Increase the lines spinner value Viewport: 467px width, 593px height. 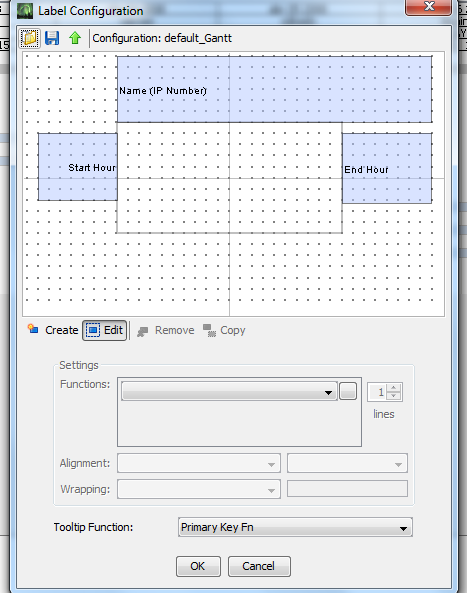click(394, 388)
